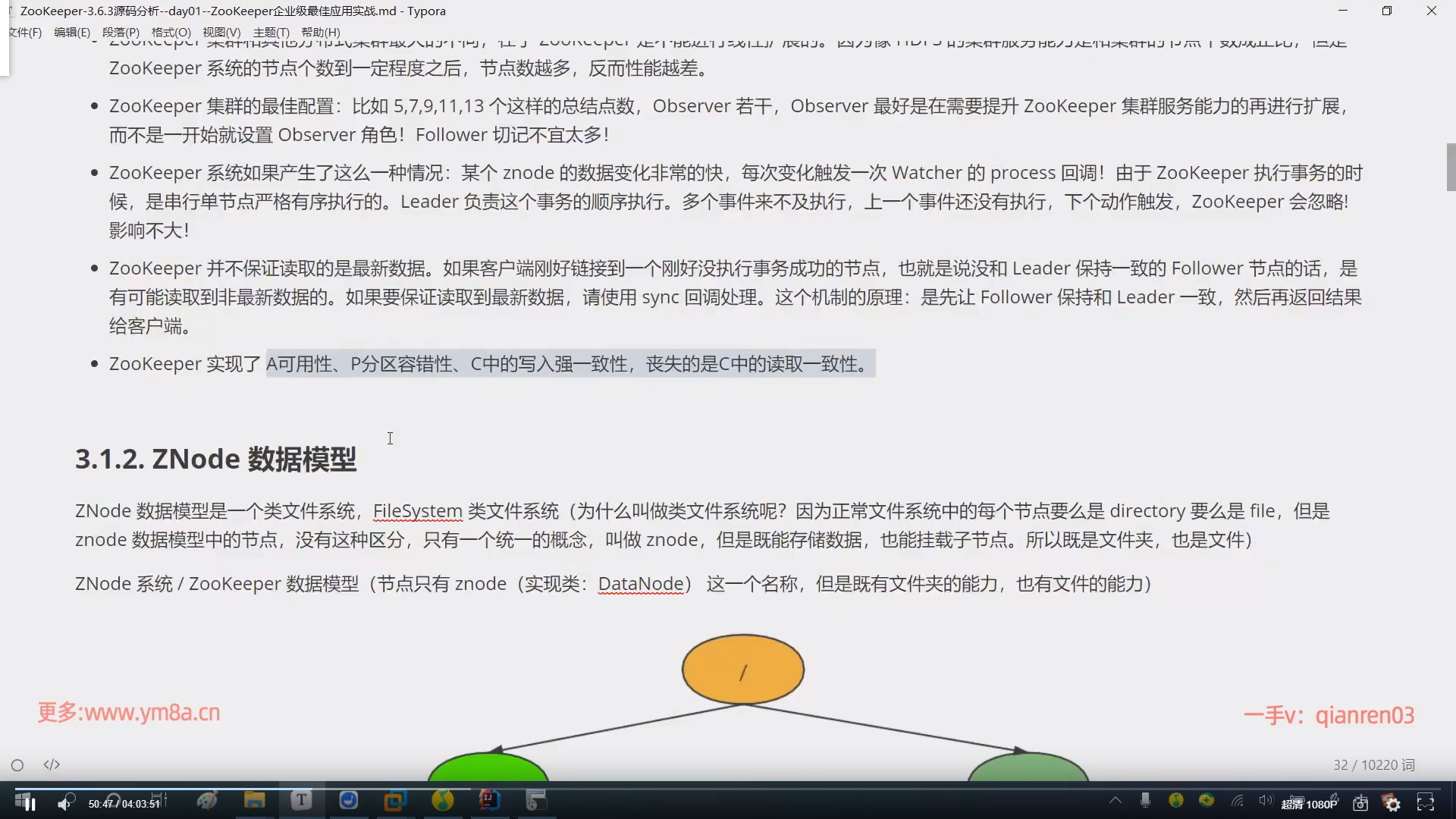1456x819 pixels.
Task: Click the screenshot camera icon in player
Action: pyautogui.click(x=1360, y=804)
